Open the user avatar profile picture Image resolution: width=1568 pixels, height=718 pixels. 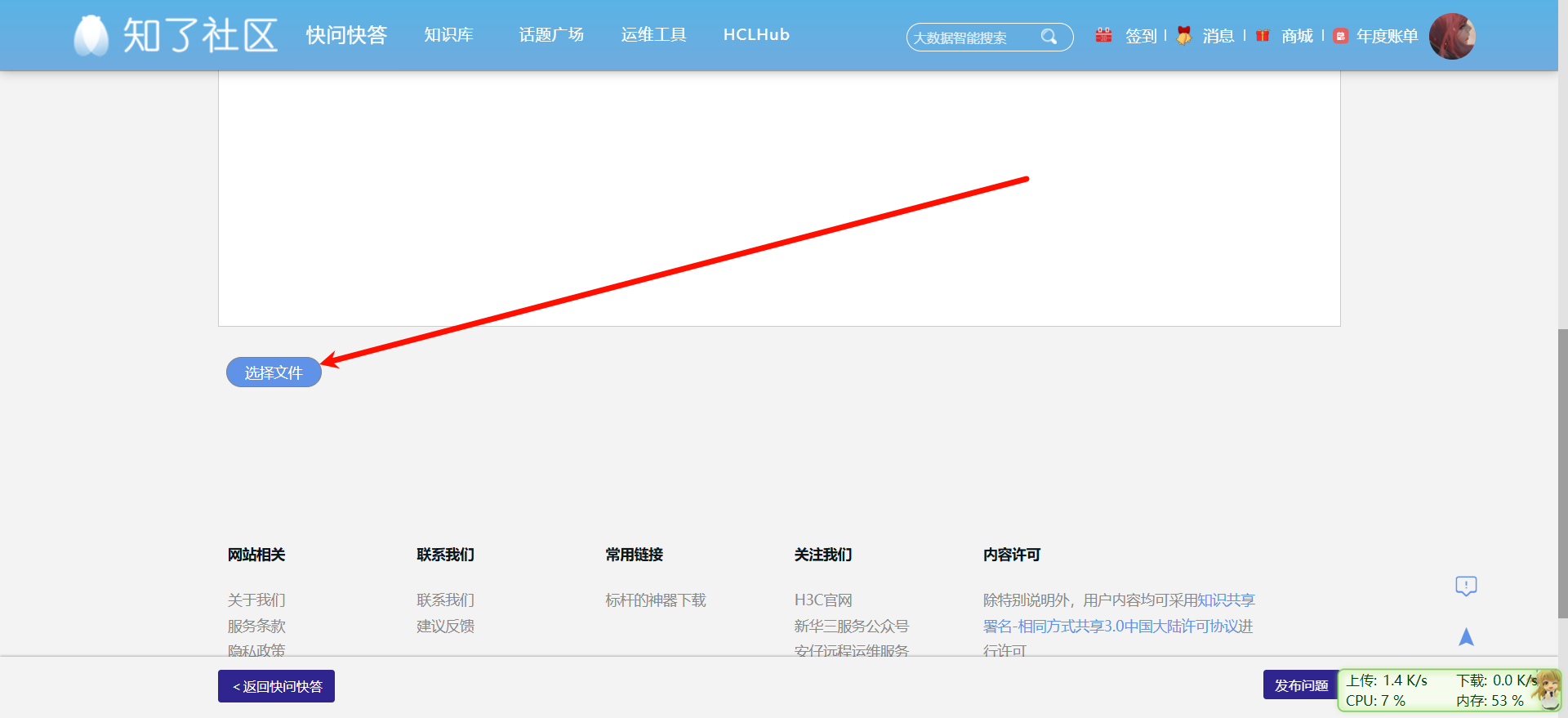coord(1452,36)
